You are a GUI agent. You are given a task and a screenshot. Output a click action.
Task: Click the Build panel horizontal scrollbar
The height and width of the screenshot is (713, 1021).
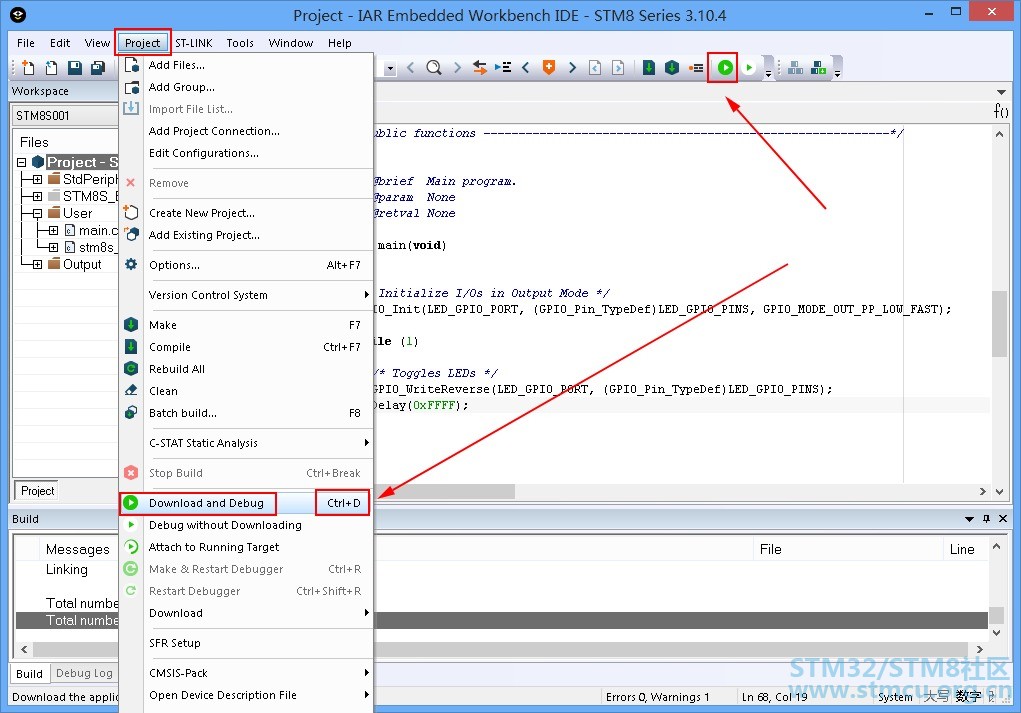coord(501,650)
